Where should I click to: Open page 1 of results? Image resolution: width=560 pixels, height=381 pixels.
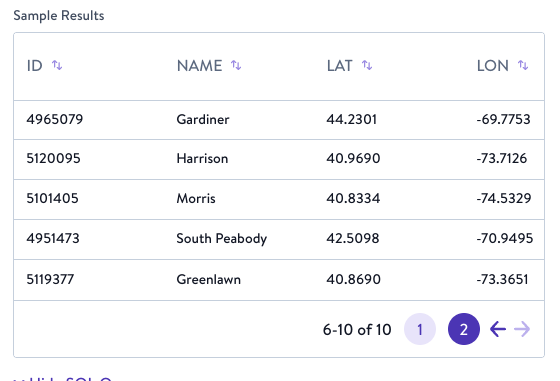pyautogui.click(x=420, y=329)
